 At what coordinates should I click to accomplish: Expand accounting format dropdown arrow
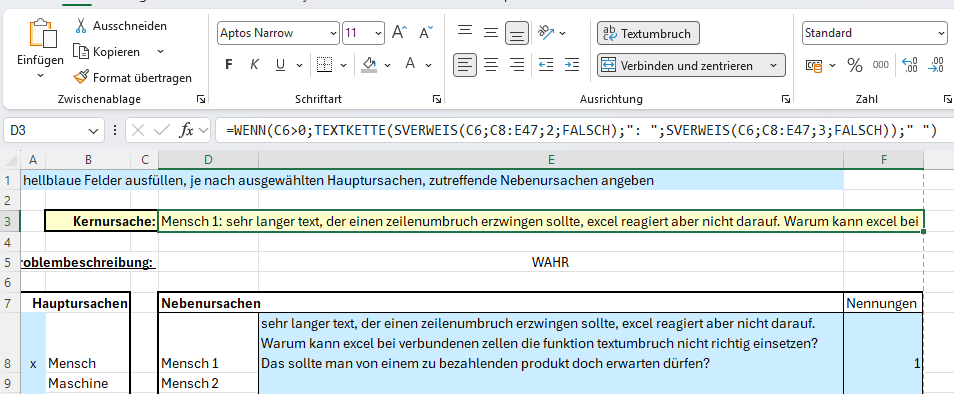click(832, 65)
